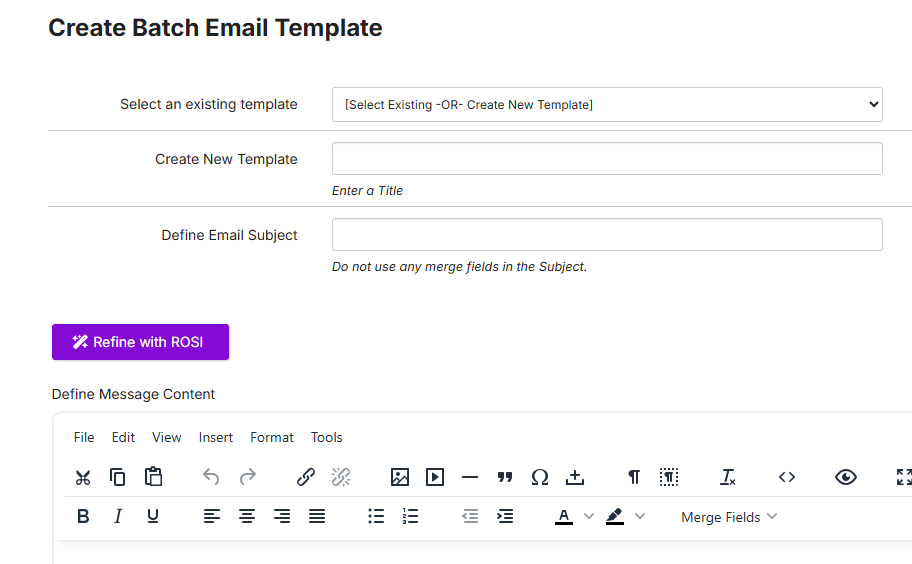
Task: Click the 'Select an existing template' label
Action: [x=209, y=105]
